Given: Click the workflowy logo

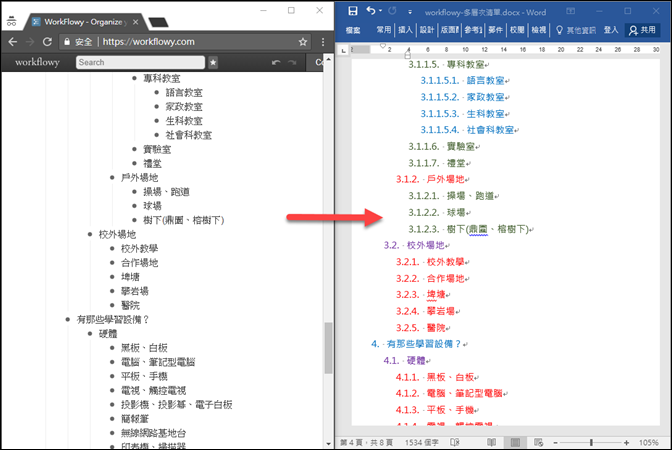Looking at the screenshot, I should click(37, 62).
